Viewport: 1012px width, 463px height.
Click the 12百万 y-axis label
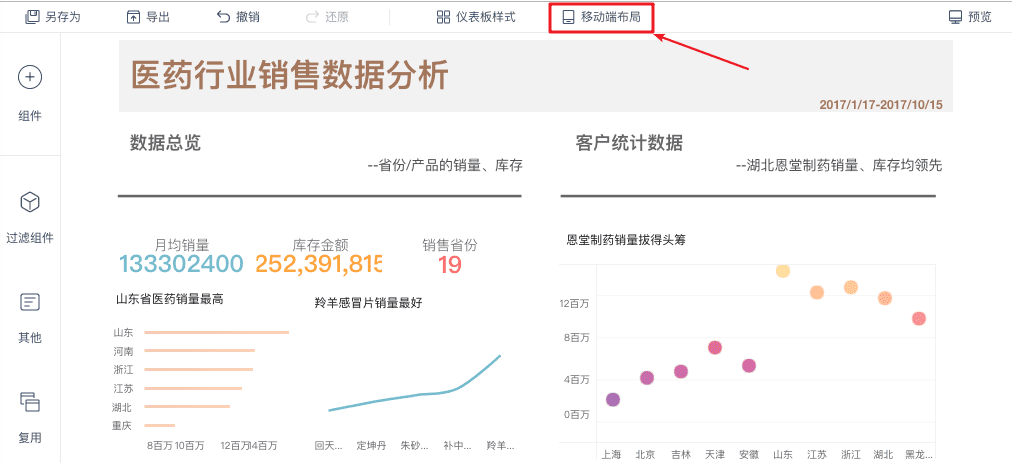(x=574, y=302)
